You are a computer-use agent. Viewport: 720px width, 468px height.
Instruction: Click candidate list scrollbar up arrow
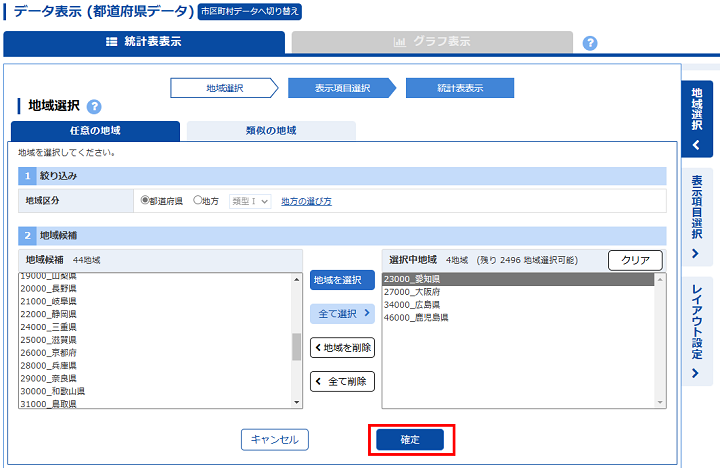click(x=297, y=279)
